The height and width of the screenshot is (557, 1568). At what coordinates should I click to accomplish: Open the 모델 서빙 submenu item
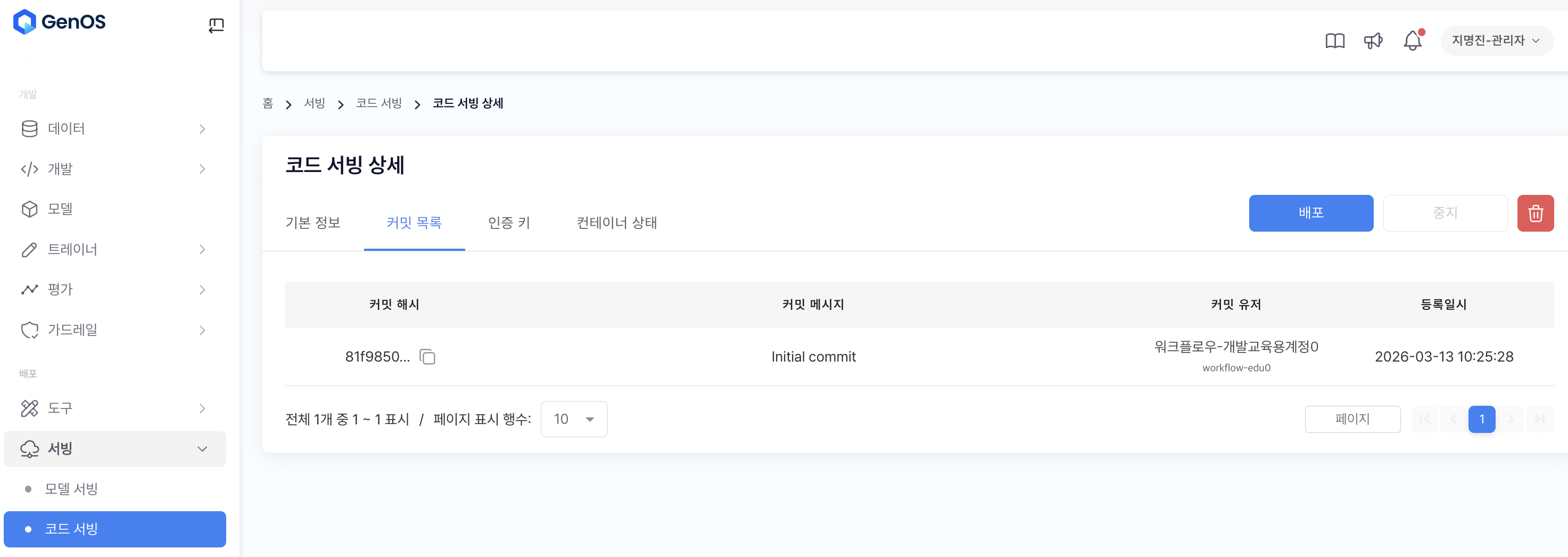[114, 489]
